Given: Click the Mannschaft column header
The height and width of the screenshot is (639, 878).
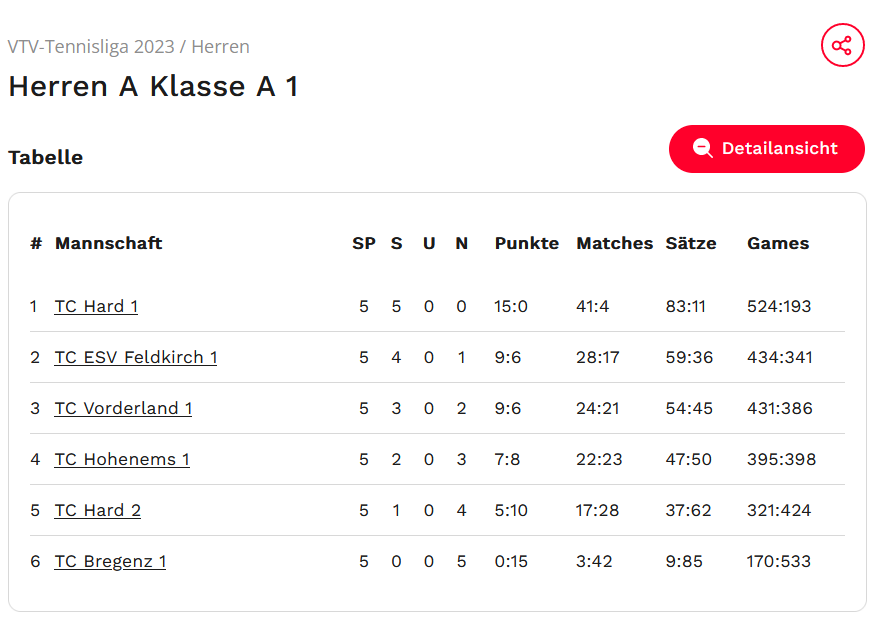Looking at the screenshot, I should click(108, 243).
